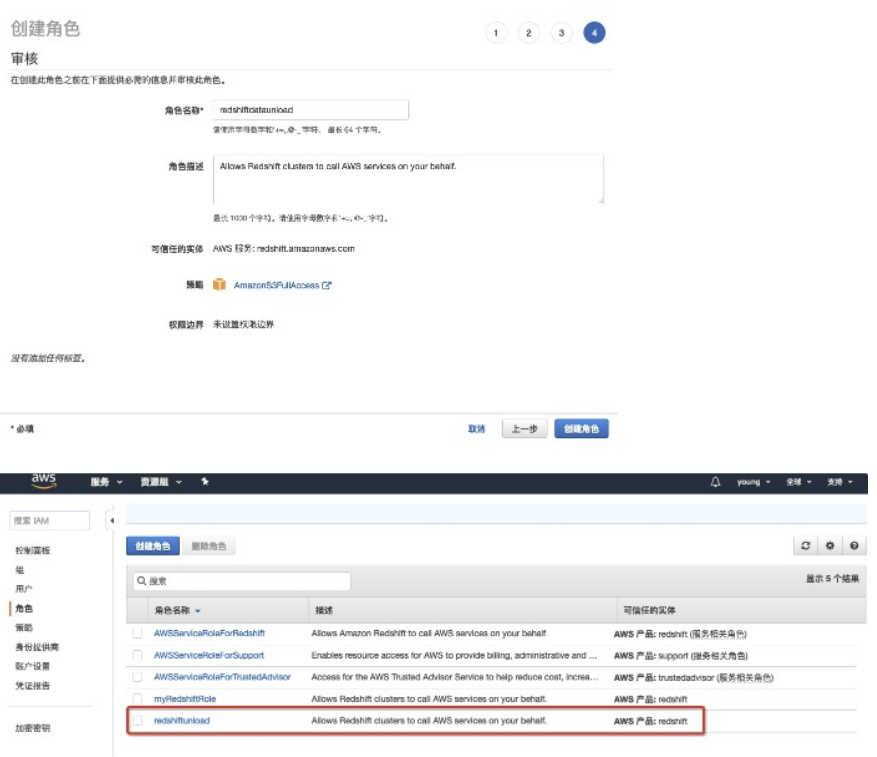Click the redshift.amazonaws.com trusted entity text
This screenshot has width=877, height=757.
[305, 249]
